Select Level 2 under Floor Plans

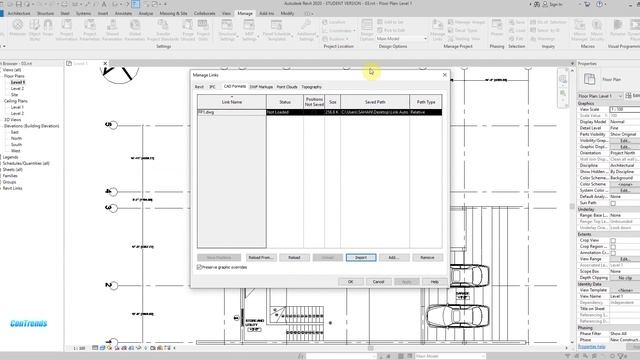coord(17,89)
